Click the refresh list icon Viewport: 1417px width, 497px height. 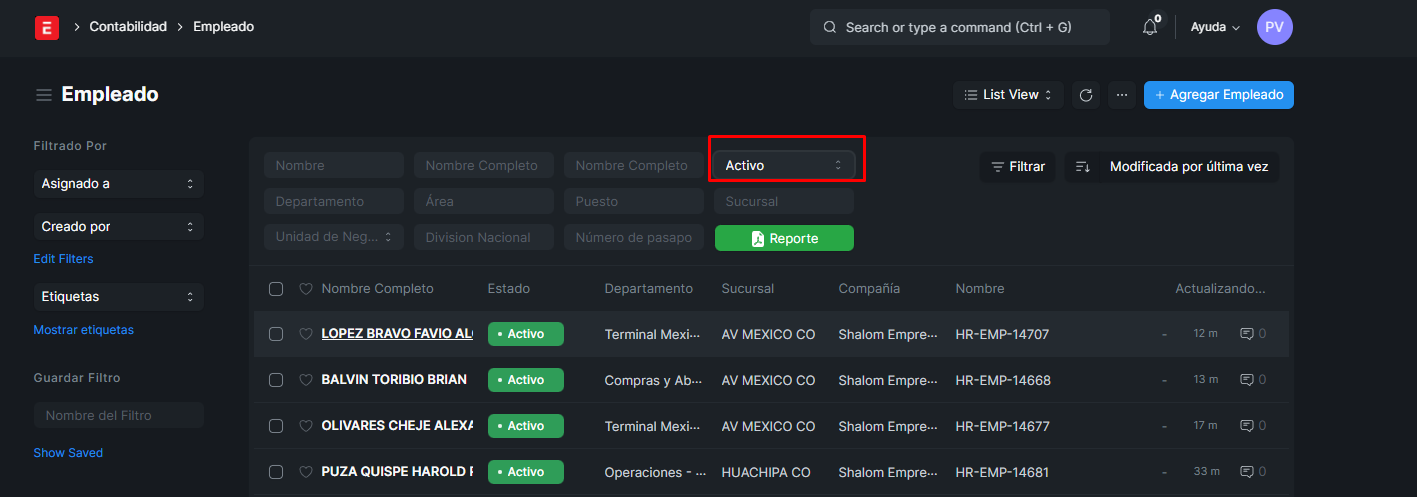pos(1085,95)
